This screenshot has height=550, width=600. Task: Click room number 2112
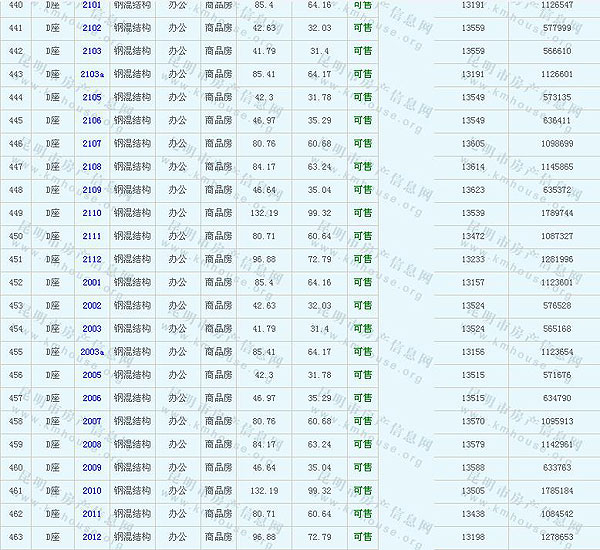92,259
